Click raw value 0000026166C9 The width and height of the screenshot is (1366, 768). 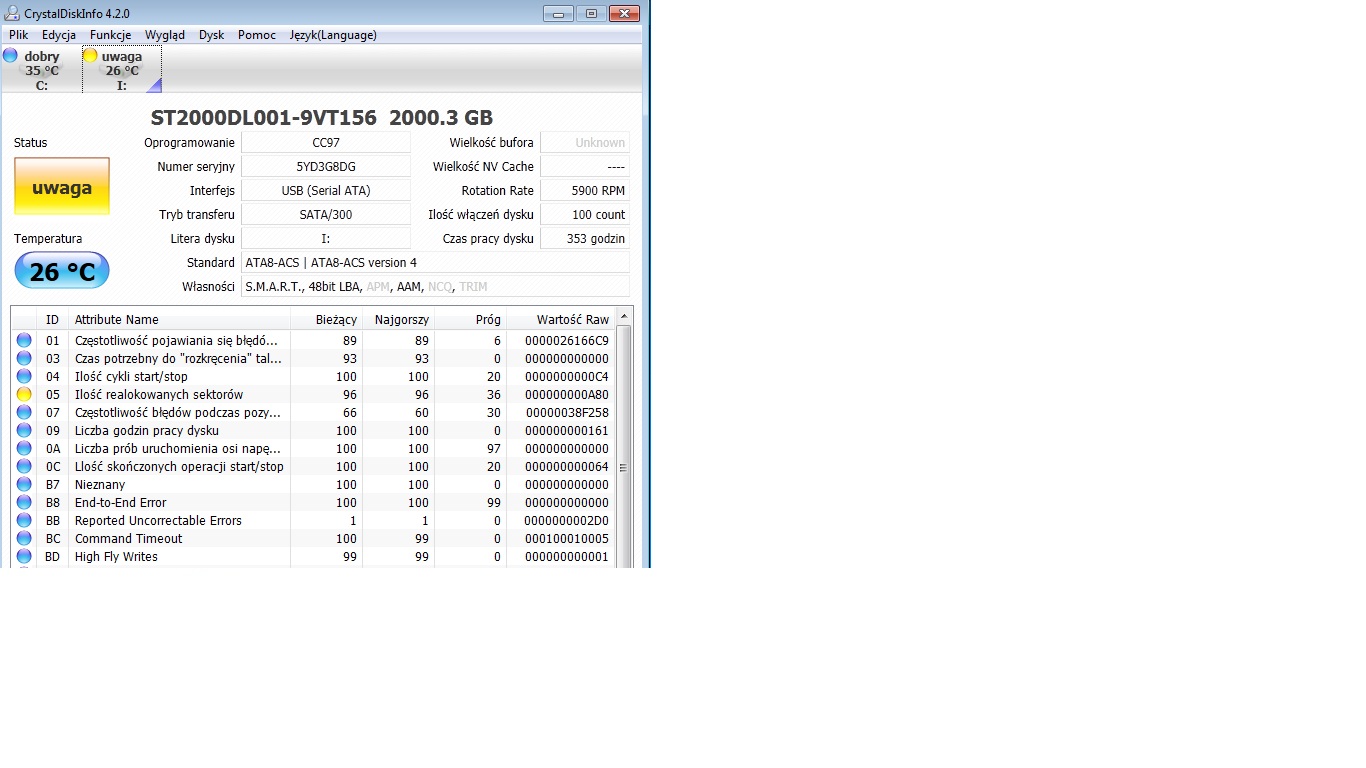[x=567, y=341]
